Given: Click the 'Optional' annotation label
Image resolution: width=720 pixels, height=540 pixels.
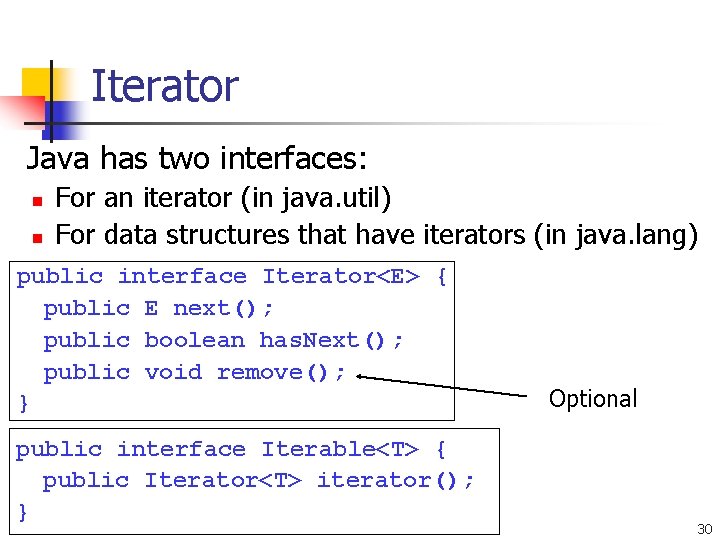Looking at the screenshot, I should click(593, 399).
